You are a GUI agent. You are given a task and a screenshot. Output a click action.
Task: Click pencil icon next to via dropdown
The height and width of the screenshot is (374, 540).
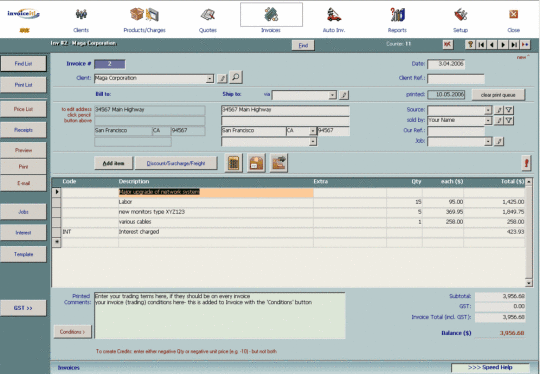click(x=344, y=95)
